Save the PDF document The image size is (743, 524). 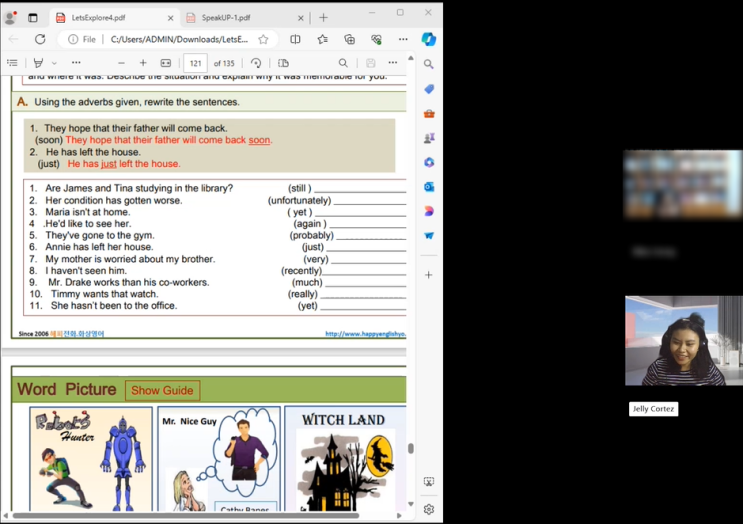point(371,63)
